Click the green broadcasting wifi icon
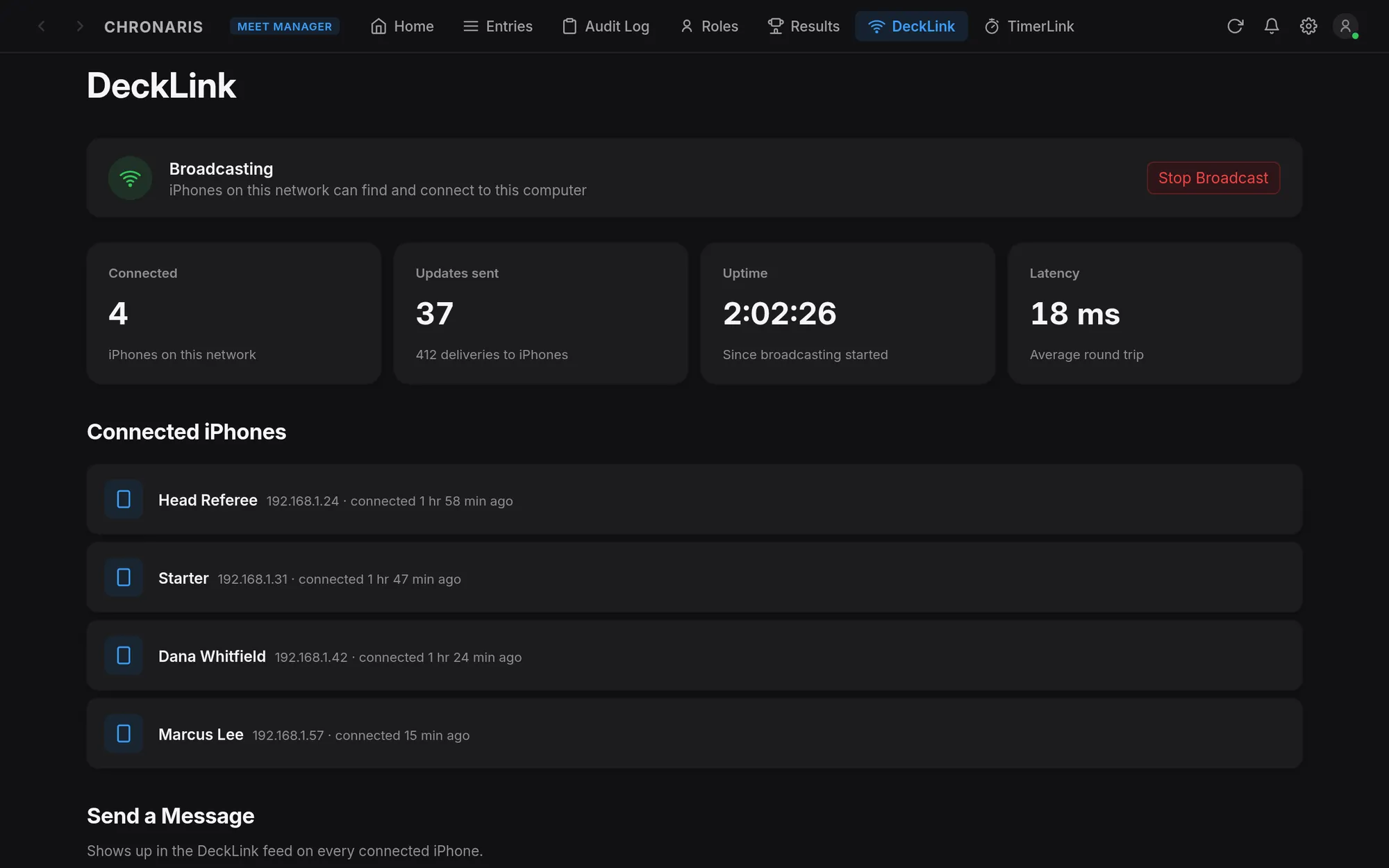This screenshot has width=1389, height=868. click(x=130, y=178)
